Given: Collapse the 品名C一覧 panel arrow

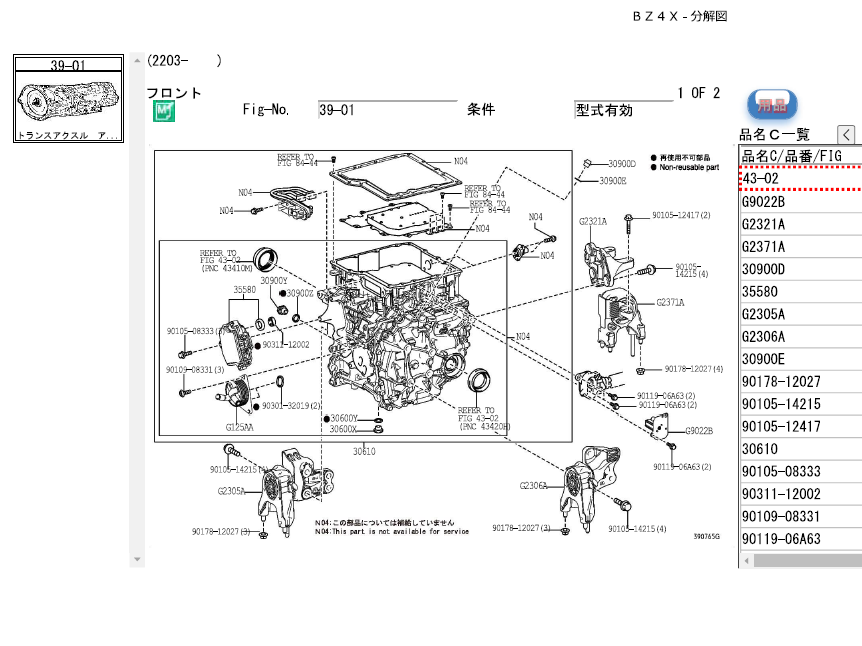Looking at the screenshot, I should click(x=846, y=134).
